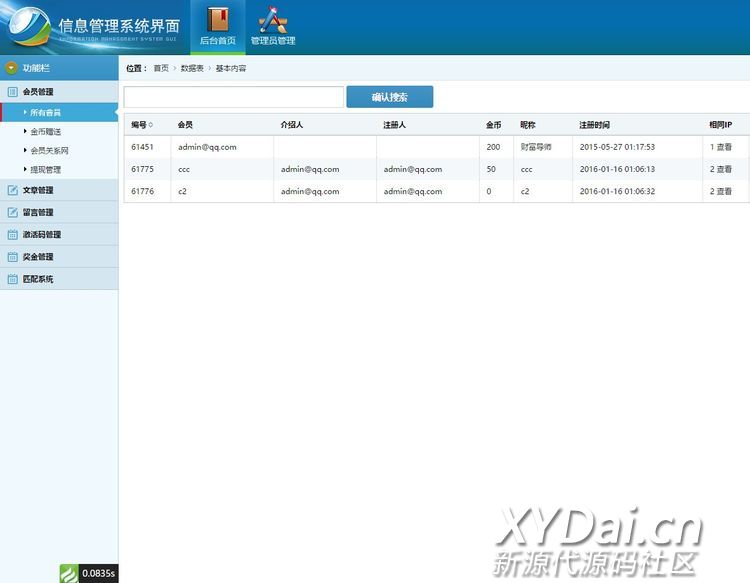750x583 pixels.
Task: Click 介绍人 column header
Action: 292,125
